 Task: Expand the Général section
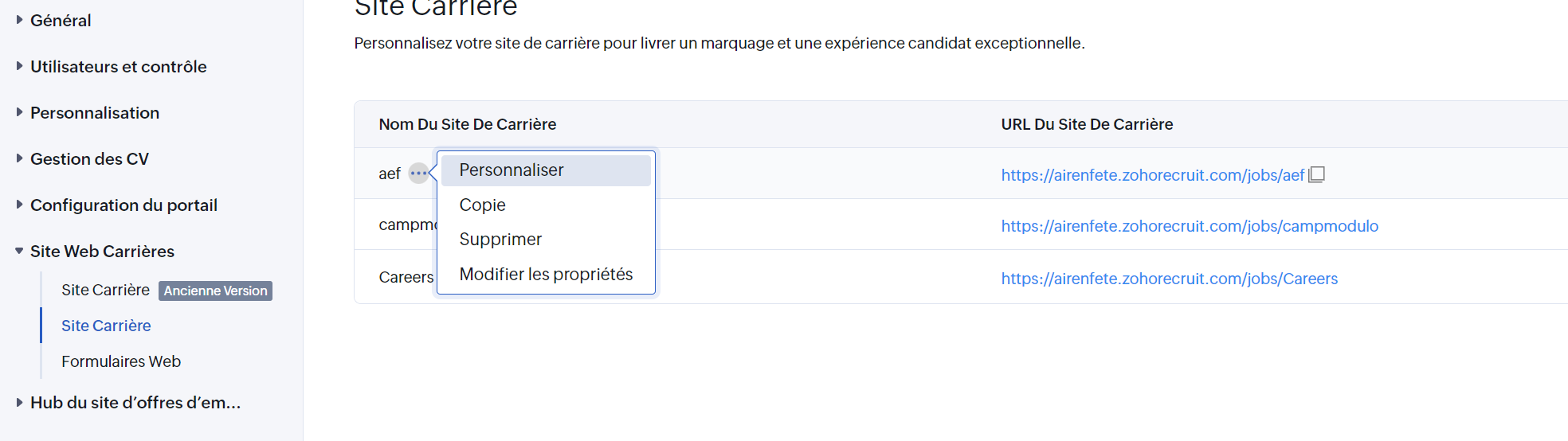[x=61, y=21]
